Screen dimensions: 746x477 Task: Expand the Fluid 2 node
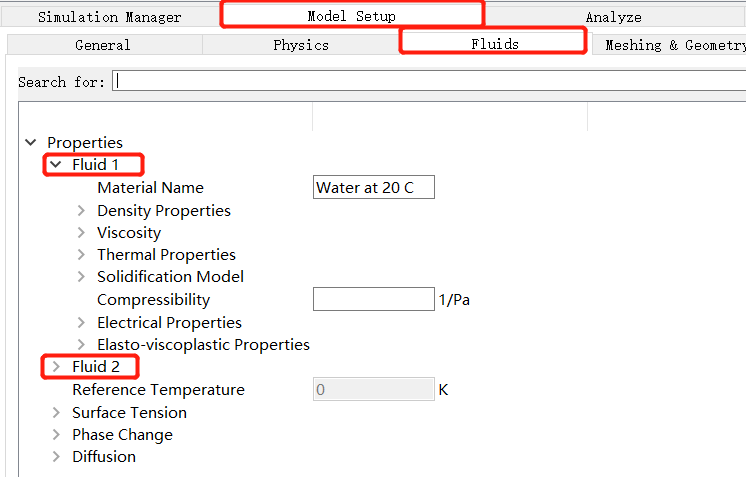[56, 367]
